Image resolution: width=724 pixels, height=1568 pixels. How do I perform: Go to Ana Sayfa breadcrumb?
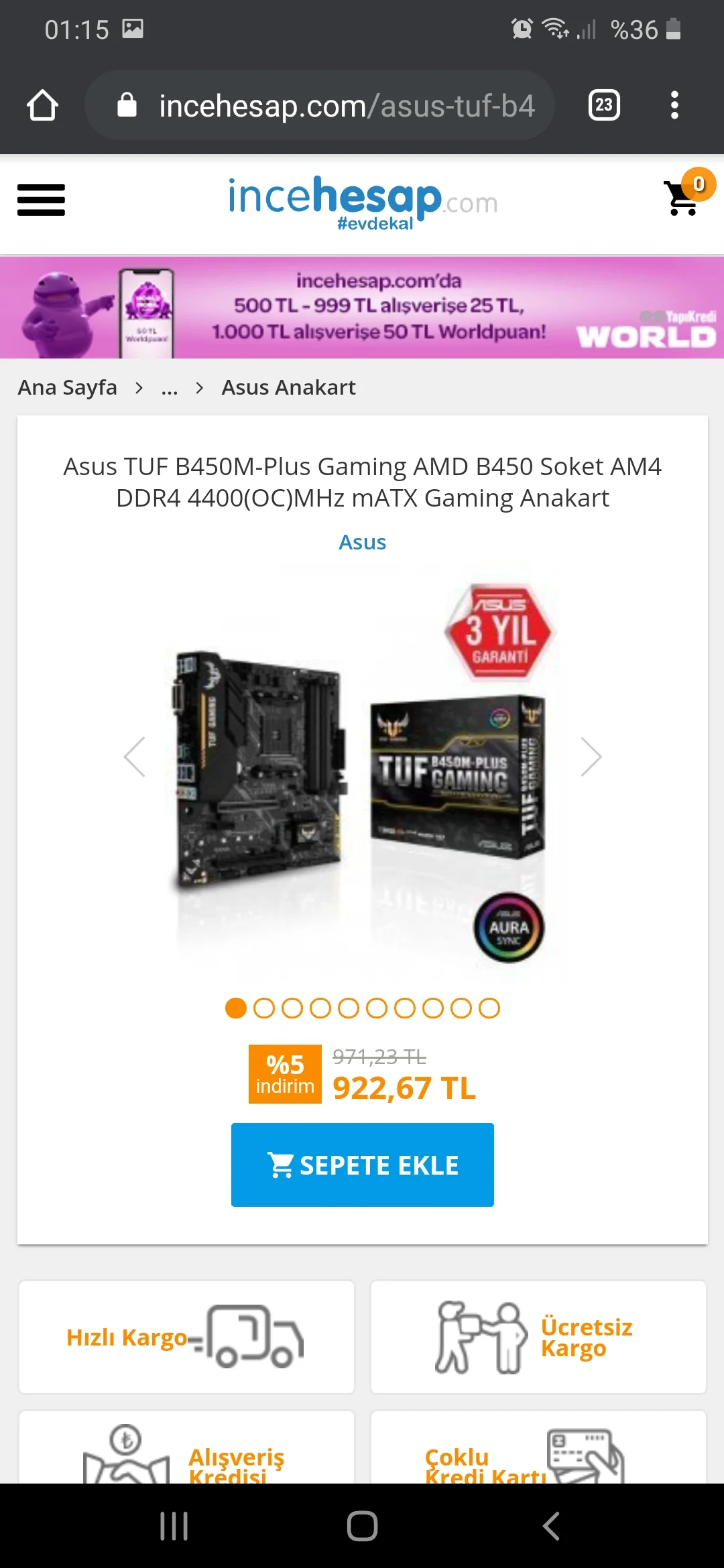[68, 387]
